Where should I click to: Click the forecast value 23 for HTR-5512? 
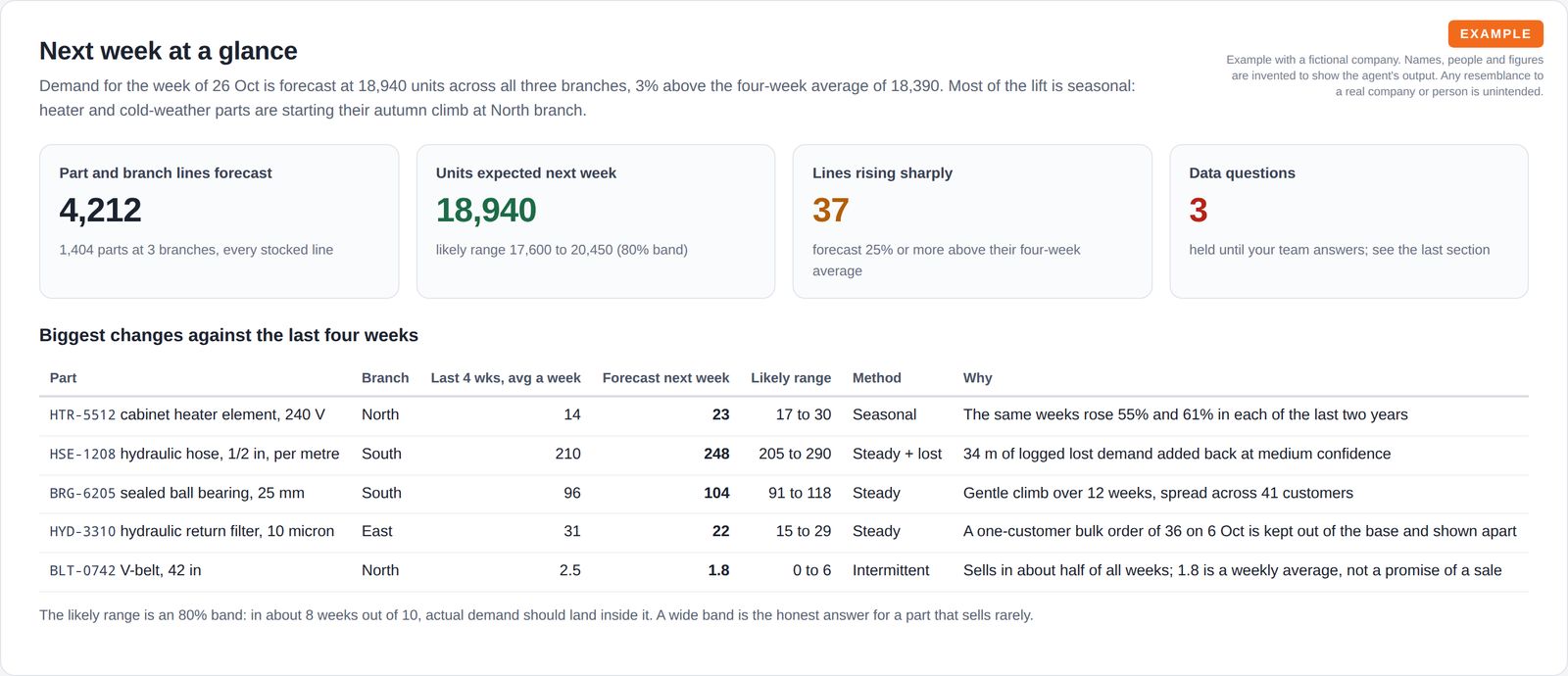(720, 415)
